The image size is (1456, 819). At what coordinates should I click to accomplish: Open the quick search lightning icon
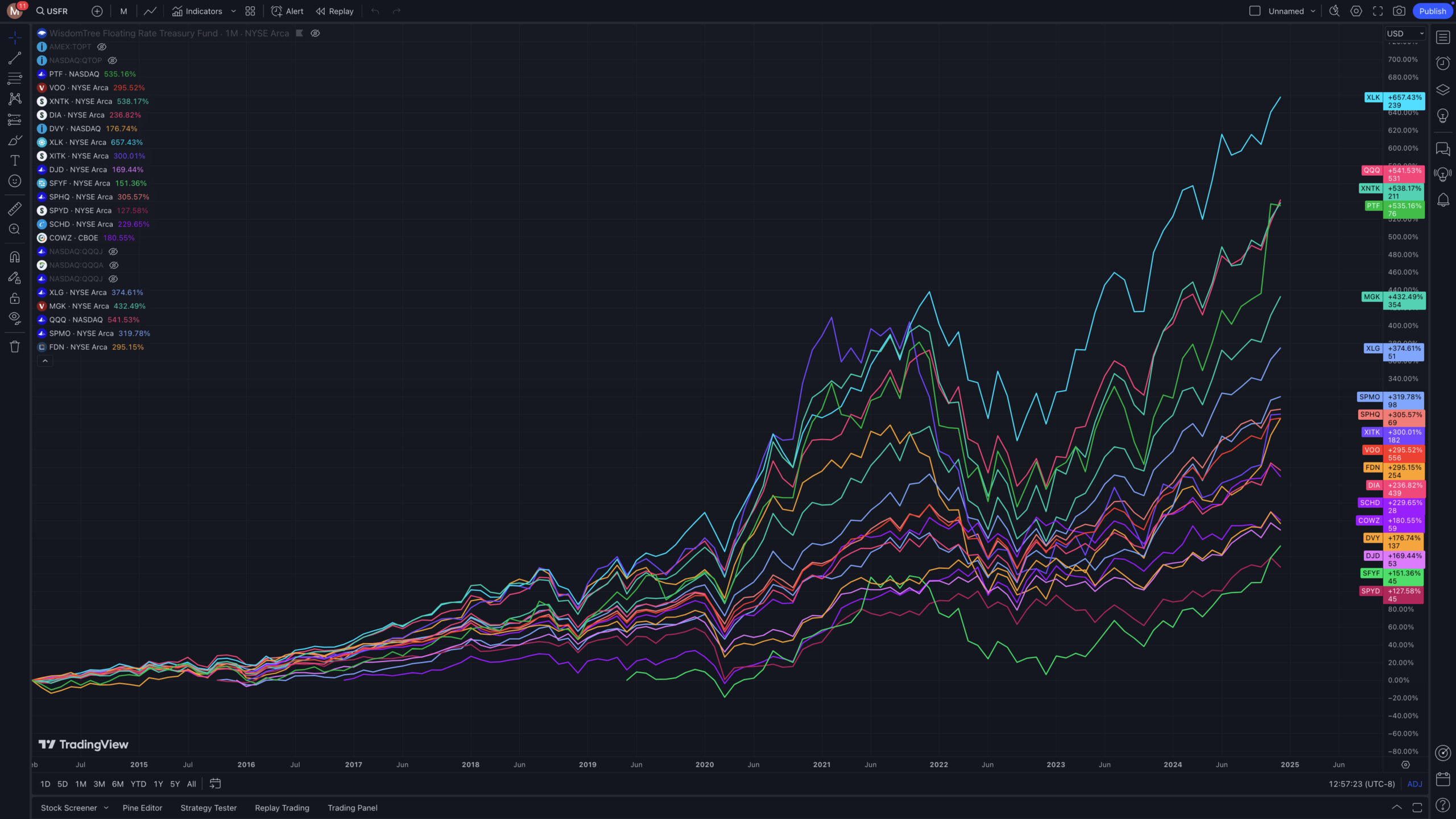[x=1334, y=11]
